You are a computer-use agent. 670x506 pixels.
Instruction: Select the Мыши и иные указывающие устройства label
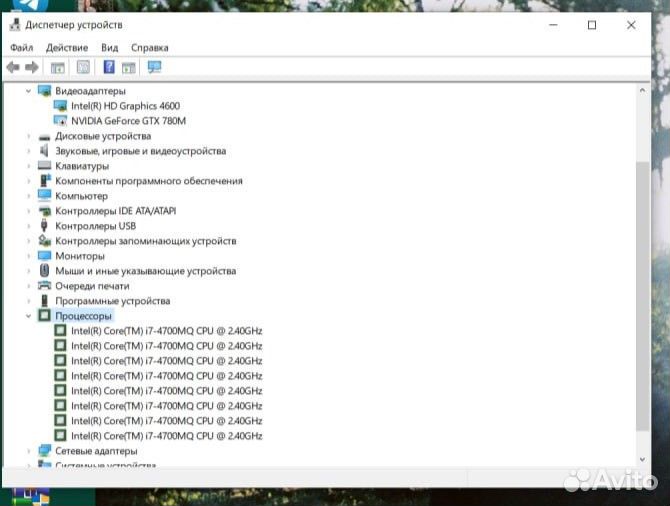pyautogui.click(x=145, y=271)
